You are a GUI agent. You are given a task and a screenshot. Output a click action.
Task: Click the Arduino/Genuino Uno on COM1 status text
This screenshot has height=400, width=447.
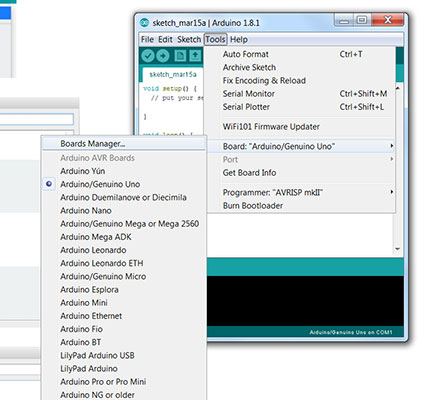(x=351, y=332)
